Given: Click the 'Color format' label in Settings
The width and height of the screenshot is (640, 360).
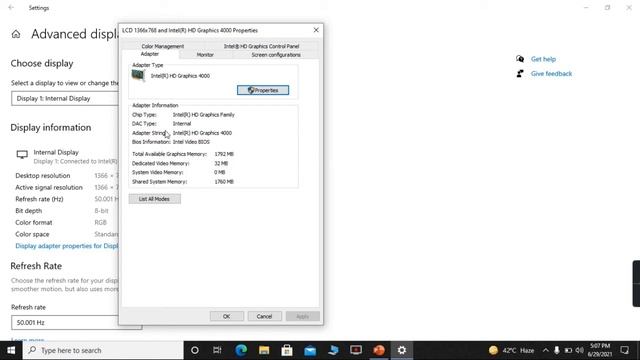Looking at the screenshot, I should 34,222.
